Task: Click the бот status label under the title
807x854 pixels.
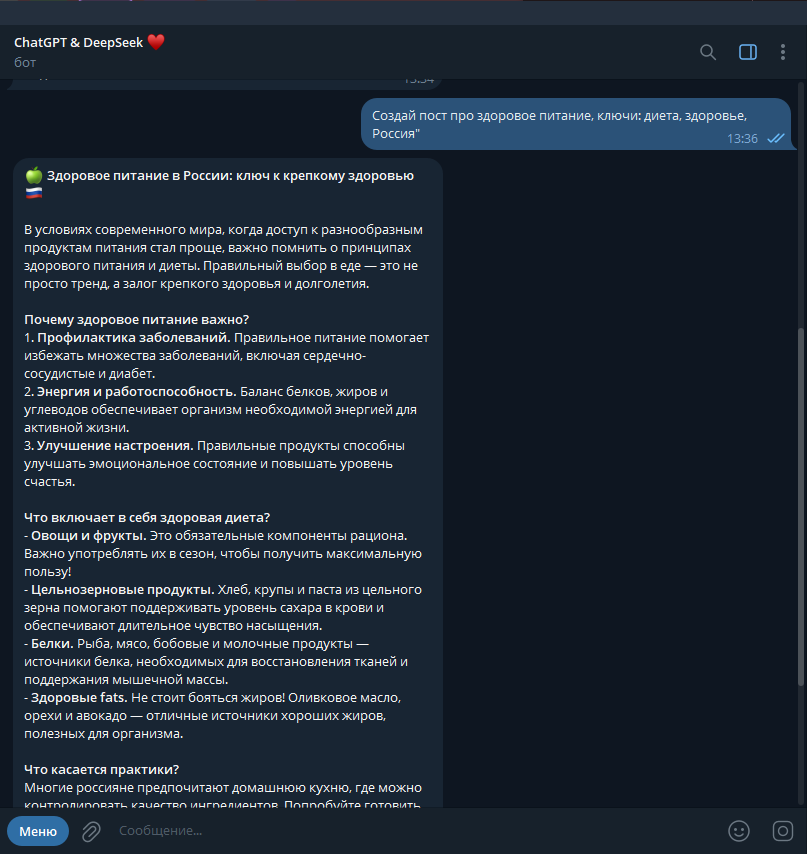Action: click(25, 63)
